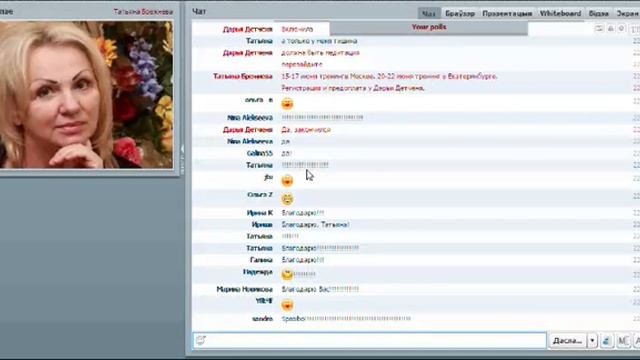Click 'Spasibo' message from sandra
The image size is (640, 360).
coord(346,319)
